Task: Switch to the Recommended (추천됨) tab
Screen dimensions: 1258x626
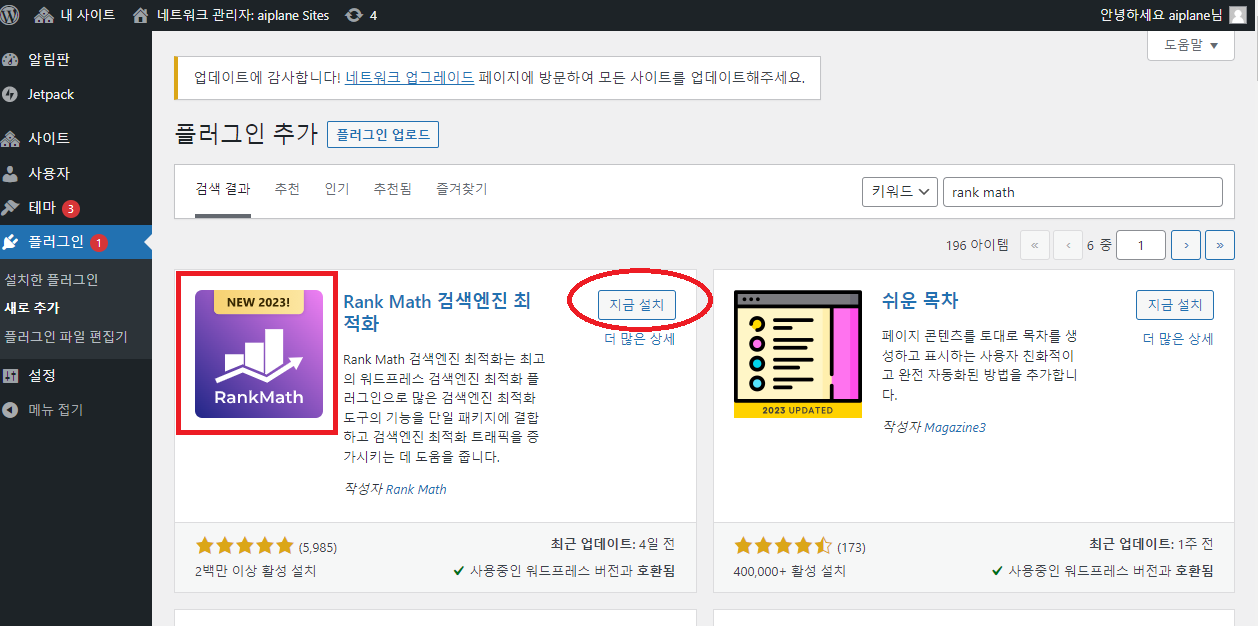Action: coord(393,189)
